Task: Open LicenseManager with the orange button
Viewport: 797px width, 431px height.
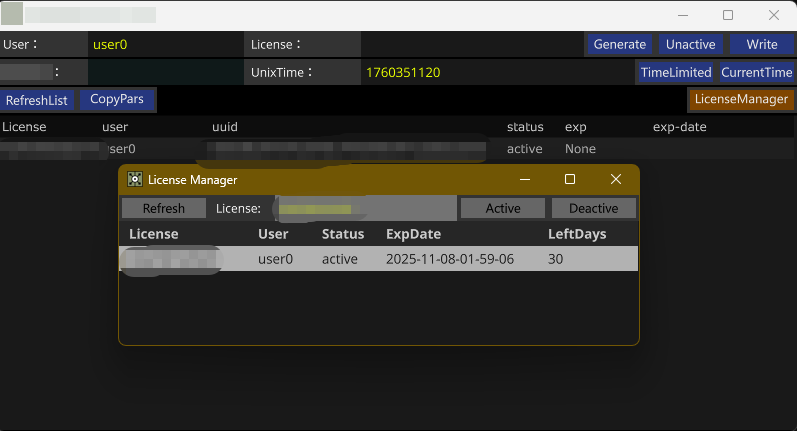Action: (741, 100)
